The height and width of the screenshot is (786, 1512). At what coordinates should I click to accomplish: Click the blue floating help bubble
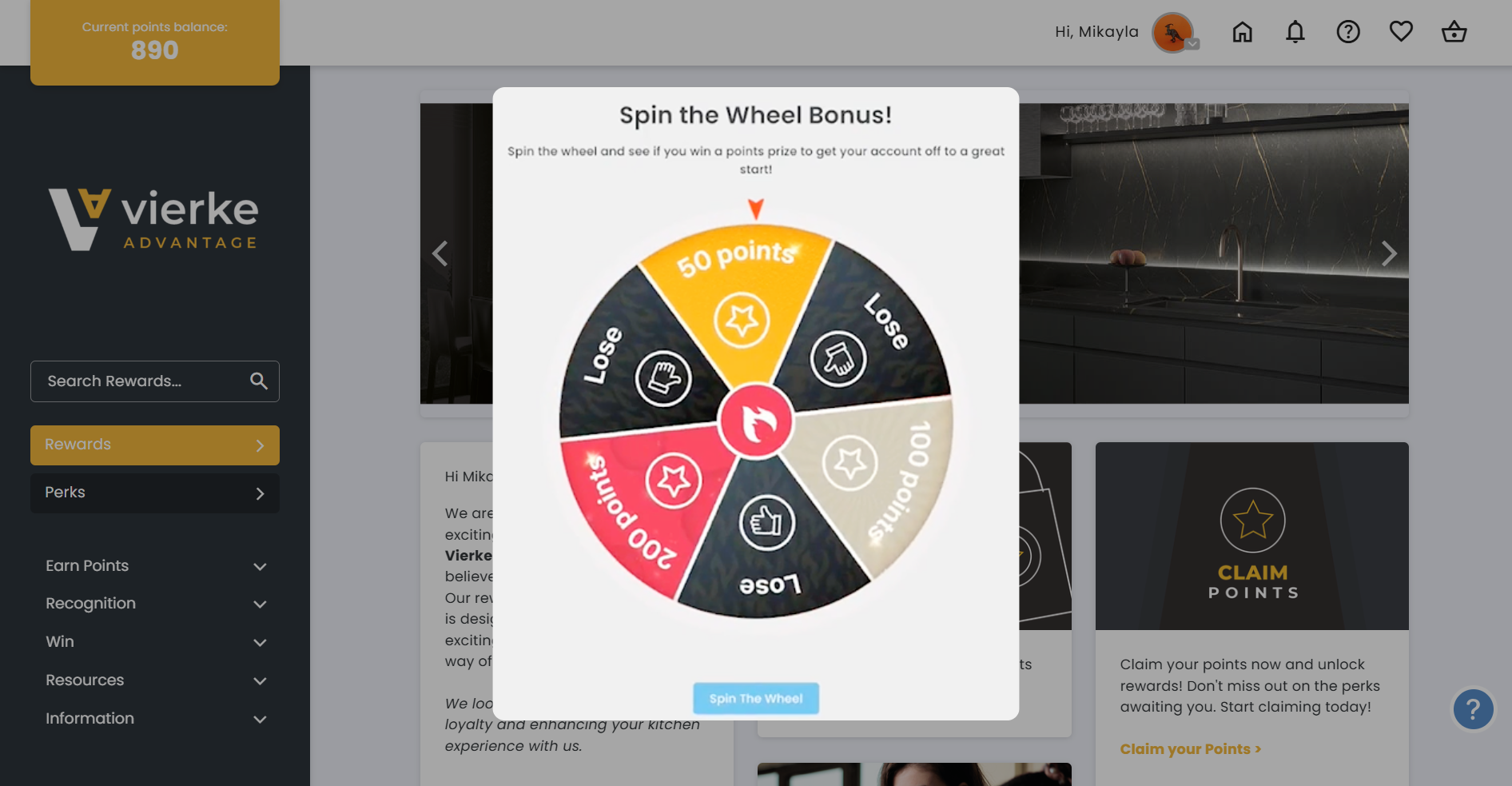[x=1473, y=709]
